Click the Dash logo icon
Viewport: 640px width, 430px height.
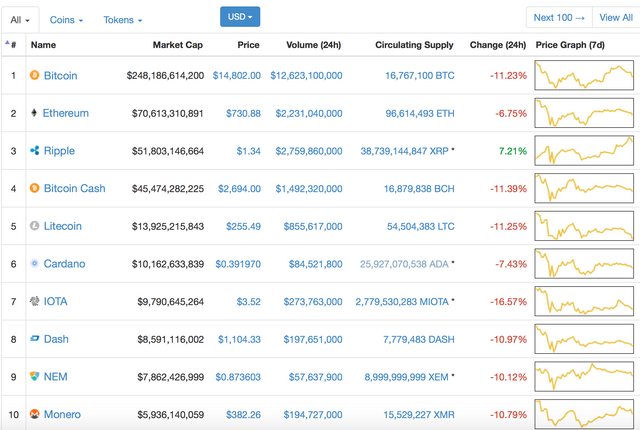pos(35,339)
